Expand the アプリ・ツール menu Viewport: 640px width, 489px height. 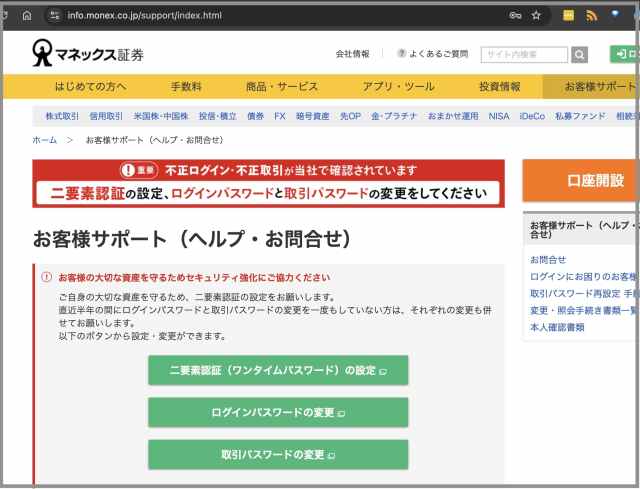point(397,87)
